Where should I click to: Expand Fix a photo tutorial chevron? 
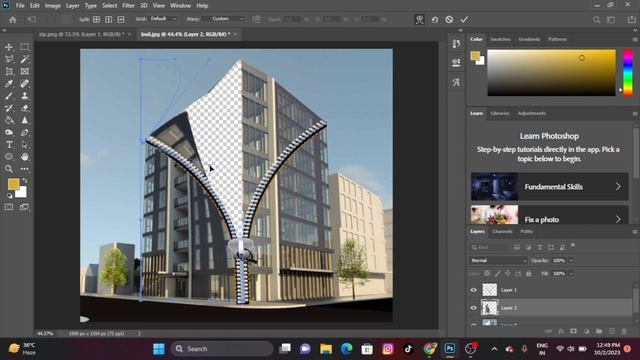pyautogui.click(x=618, y=219)
